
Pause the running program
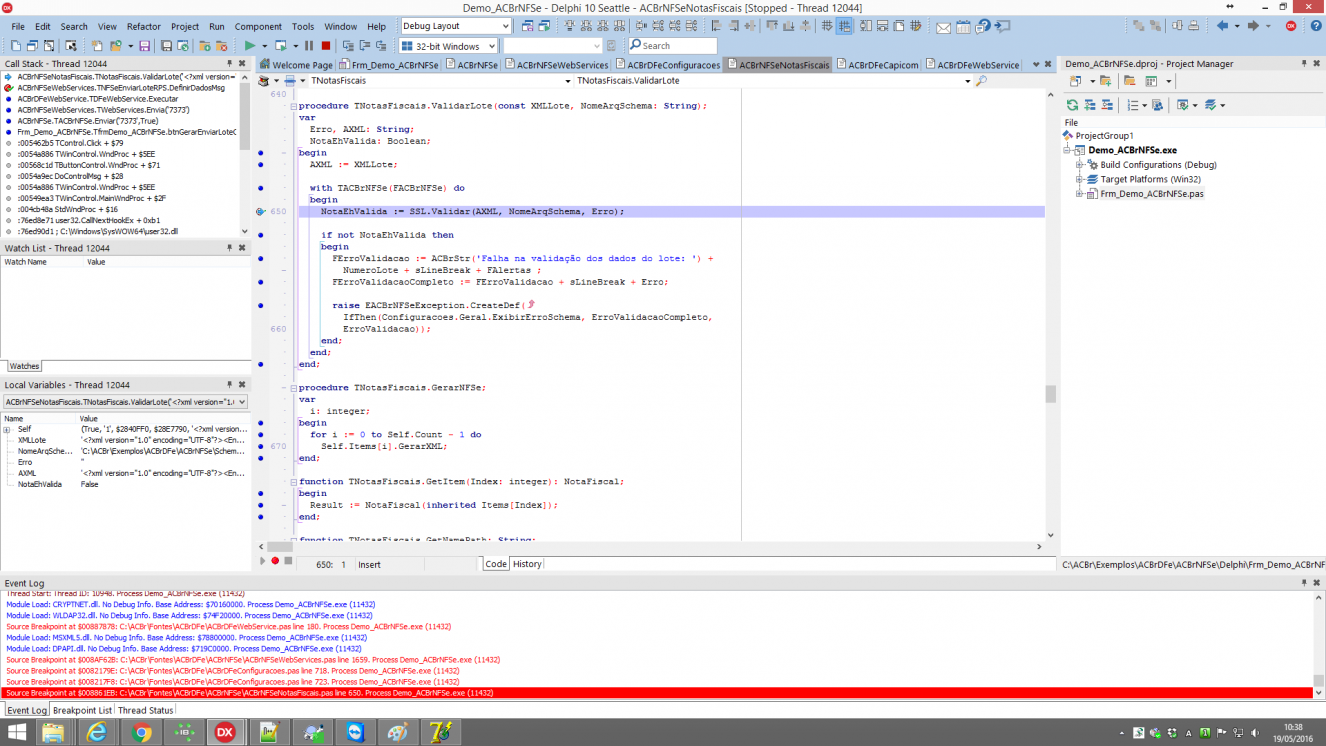click(309, 46)
